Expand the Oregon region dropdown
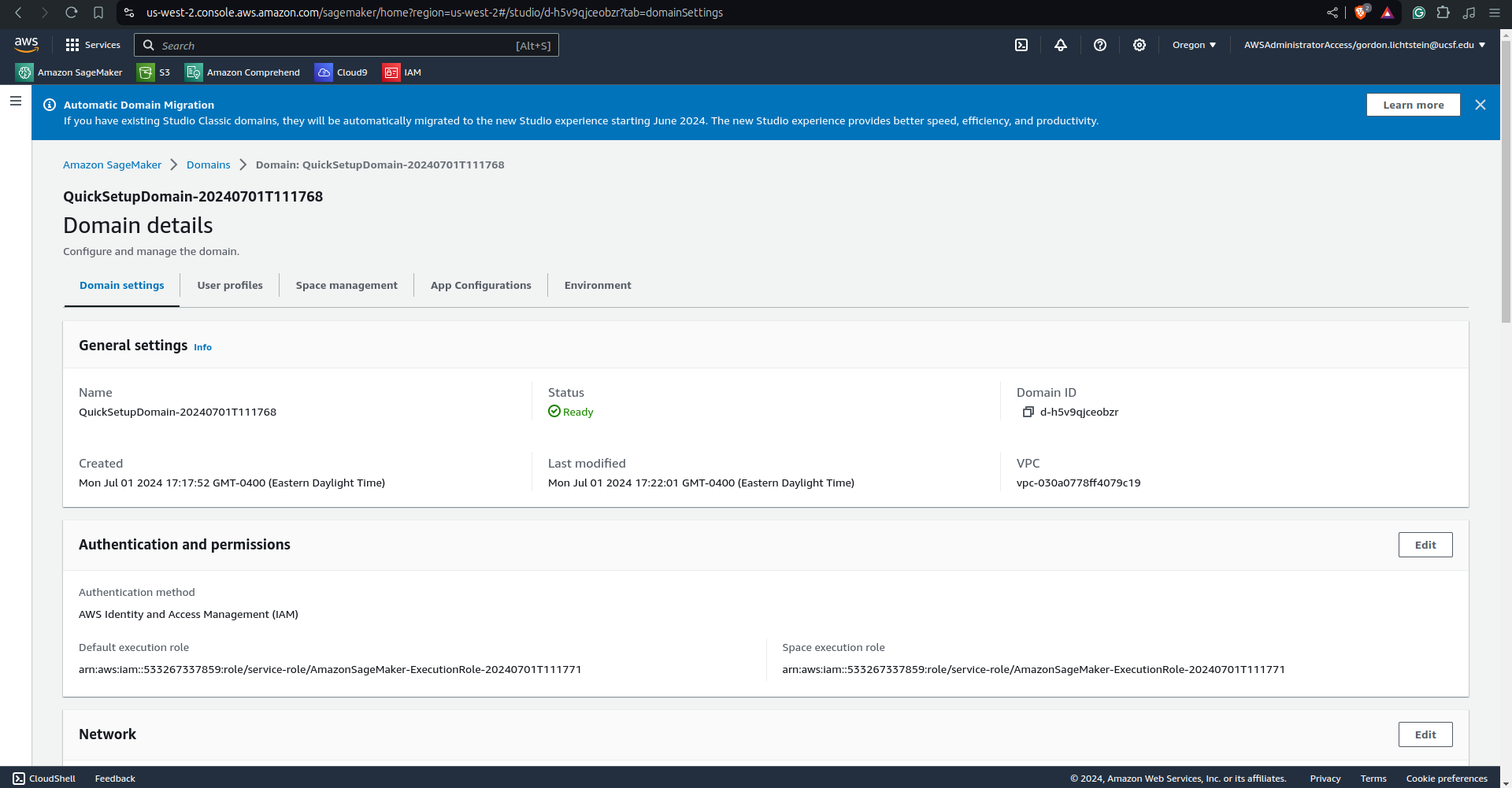1512x788 pixels. [x=1194, y=45]
